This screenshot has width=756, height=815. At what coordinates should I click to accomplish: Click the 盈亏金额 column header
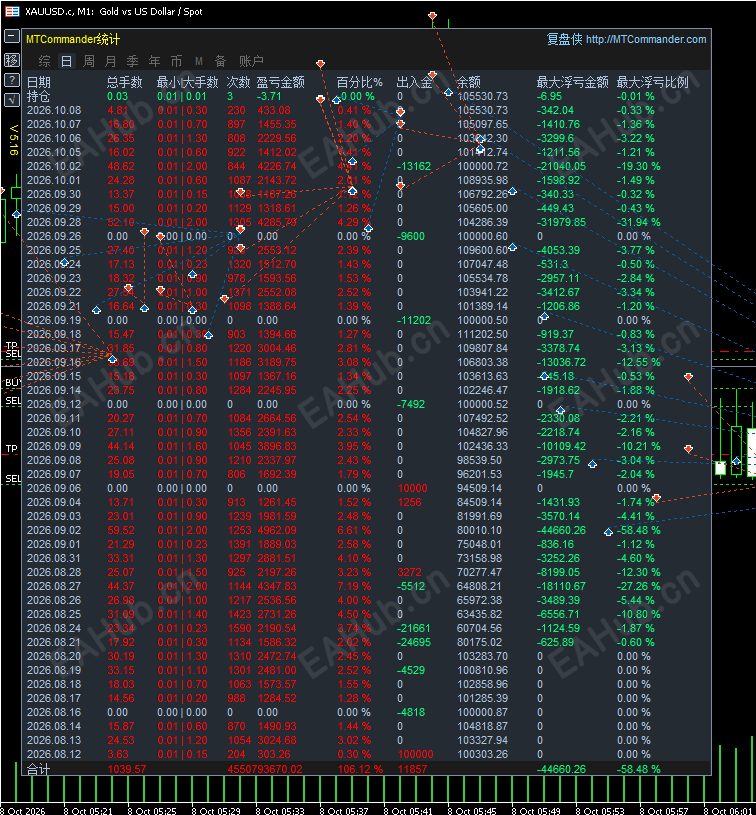(x=280, y=82)
